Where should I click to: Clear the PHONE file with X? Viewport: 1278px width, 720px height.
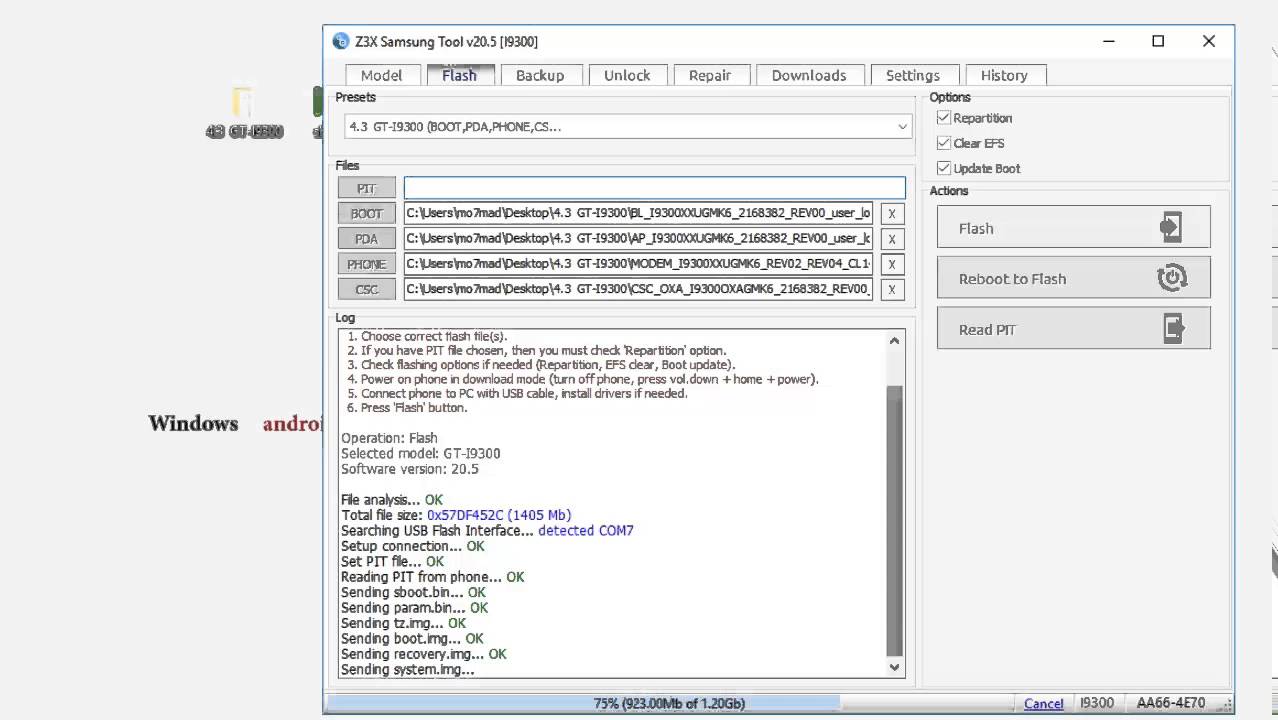891,264
